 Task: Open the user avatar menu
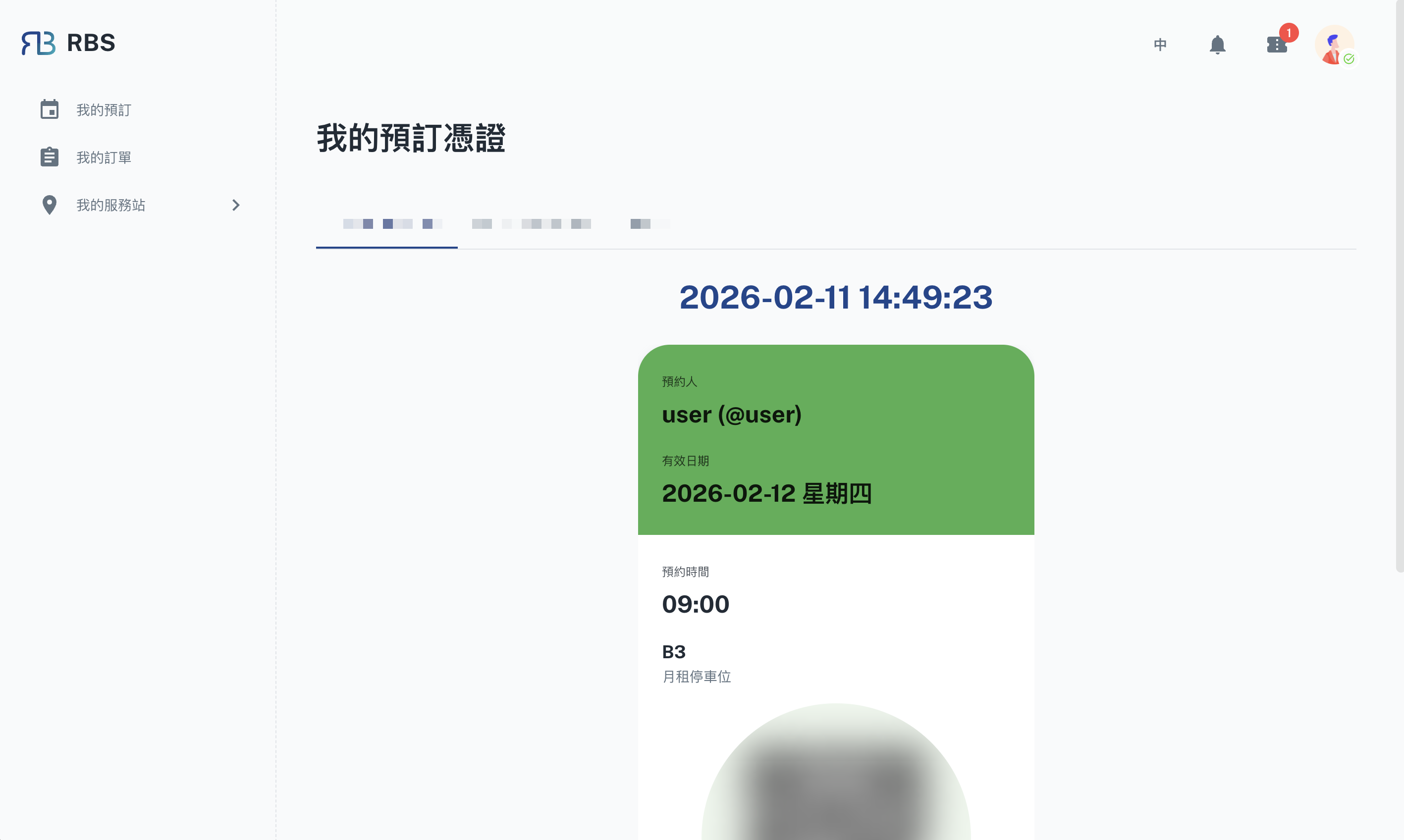click(x=1334, y=45)
